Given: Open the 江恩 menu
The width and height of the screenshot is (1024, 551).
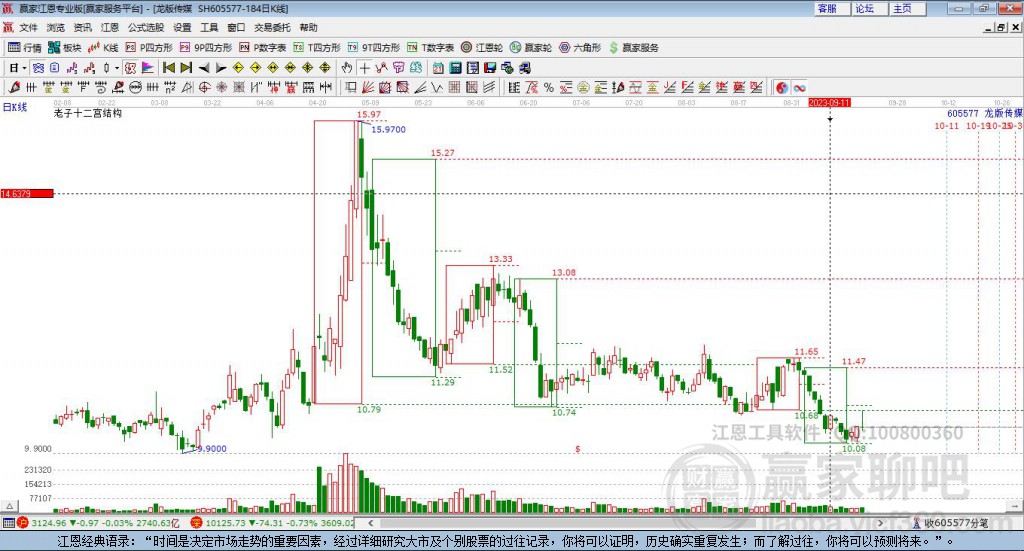Looking at the screenshot, I should (x=110, y=27).
